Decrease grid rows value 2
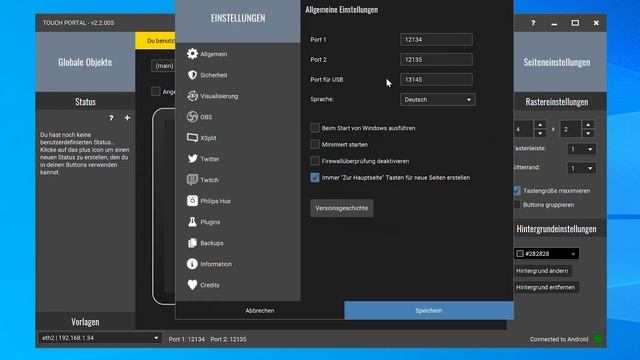Screen dimensions: 640x360 [x=588, y=133]
